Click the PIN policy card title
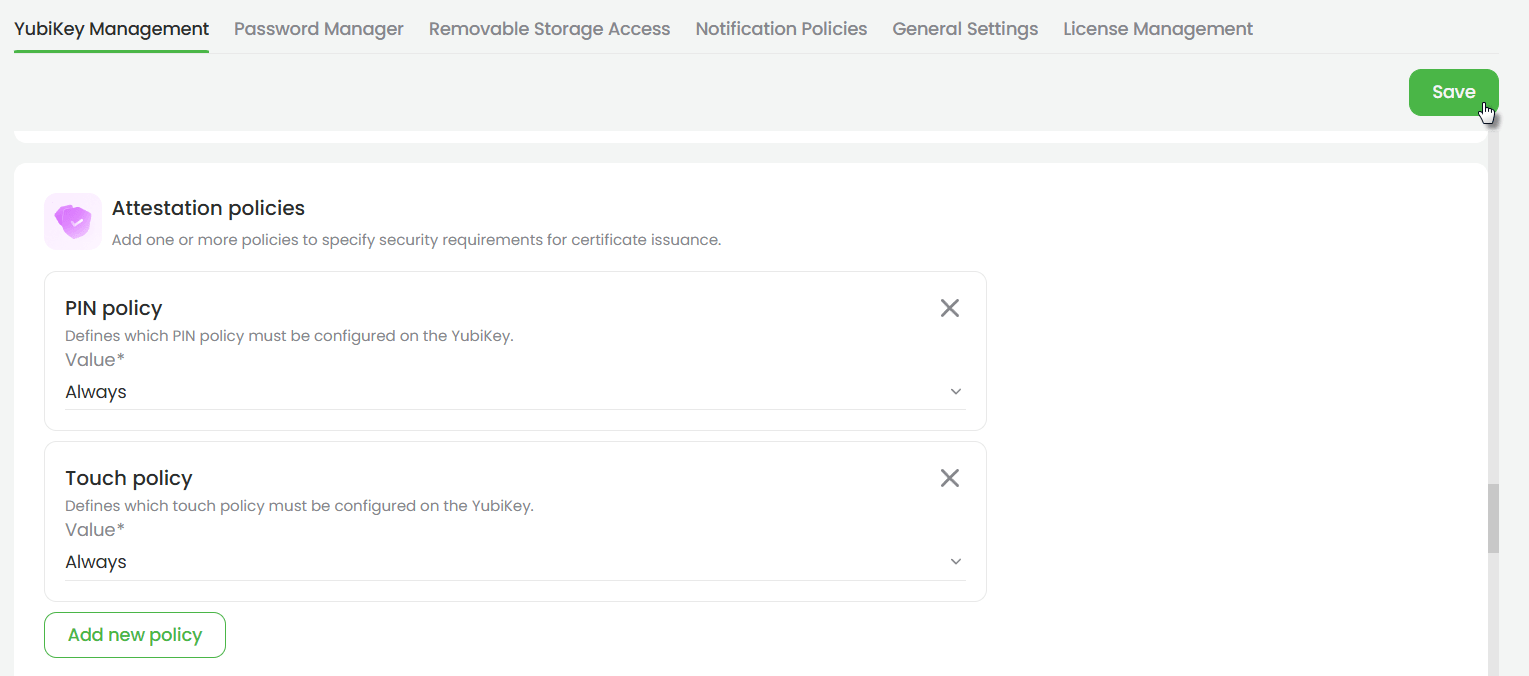The width and height of the screenshot is (1529, 676). pos(114,308)
